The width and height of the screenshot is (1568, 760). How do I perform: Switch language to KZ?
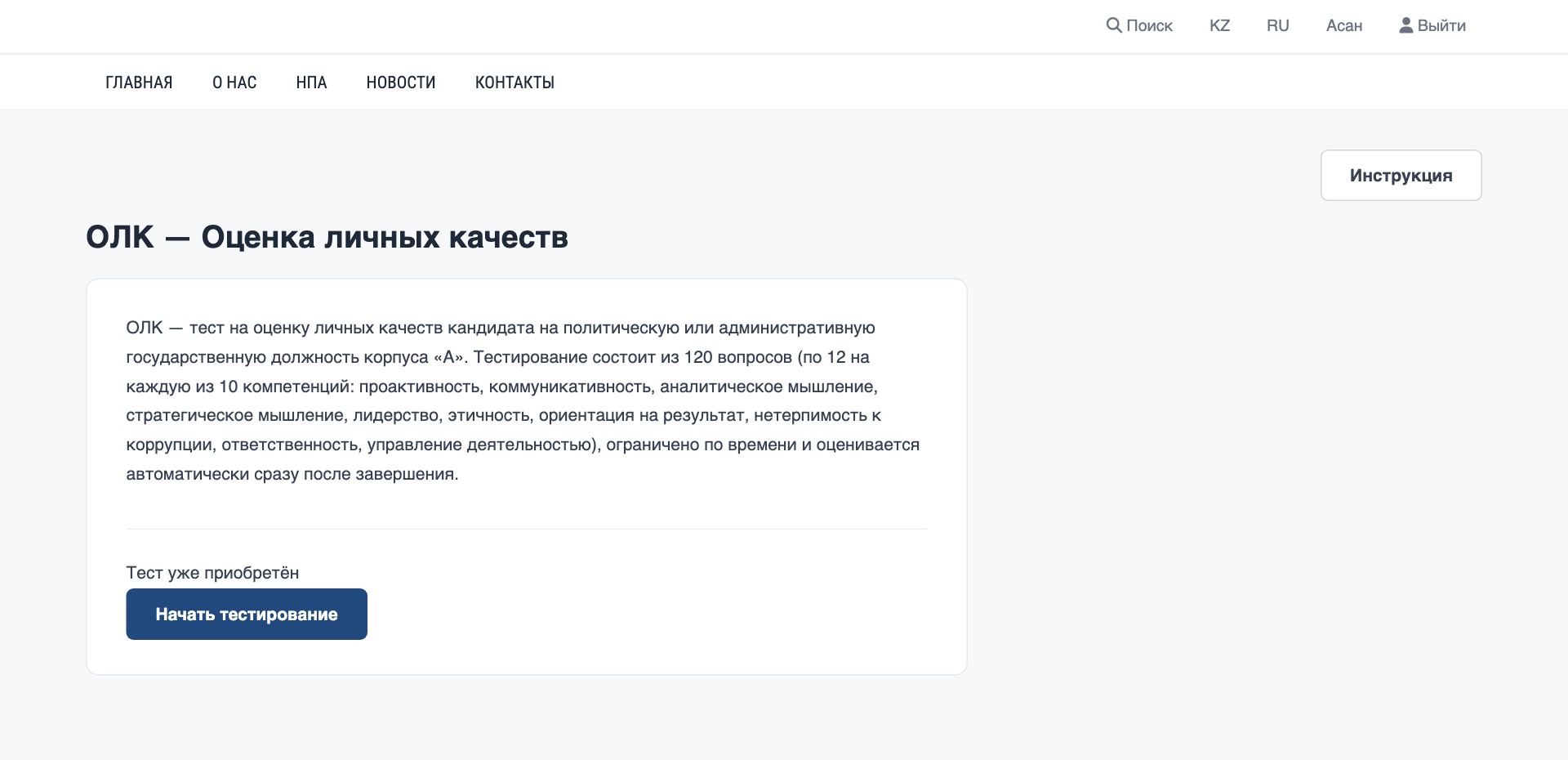(1219, 25)
